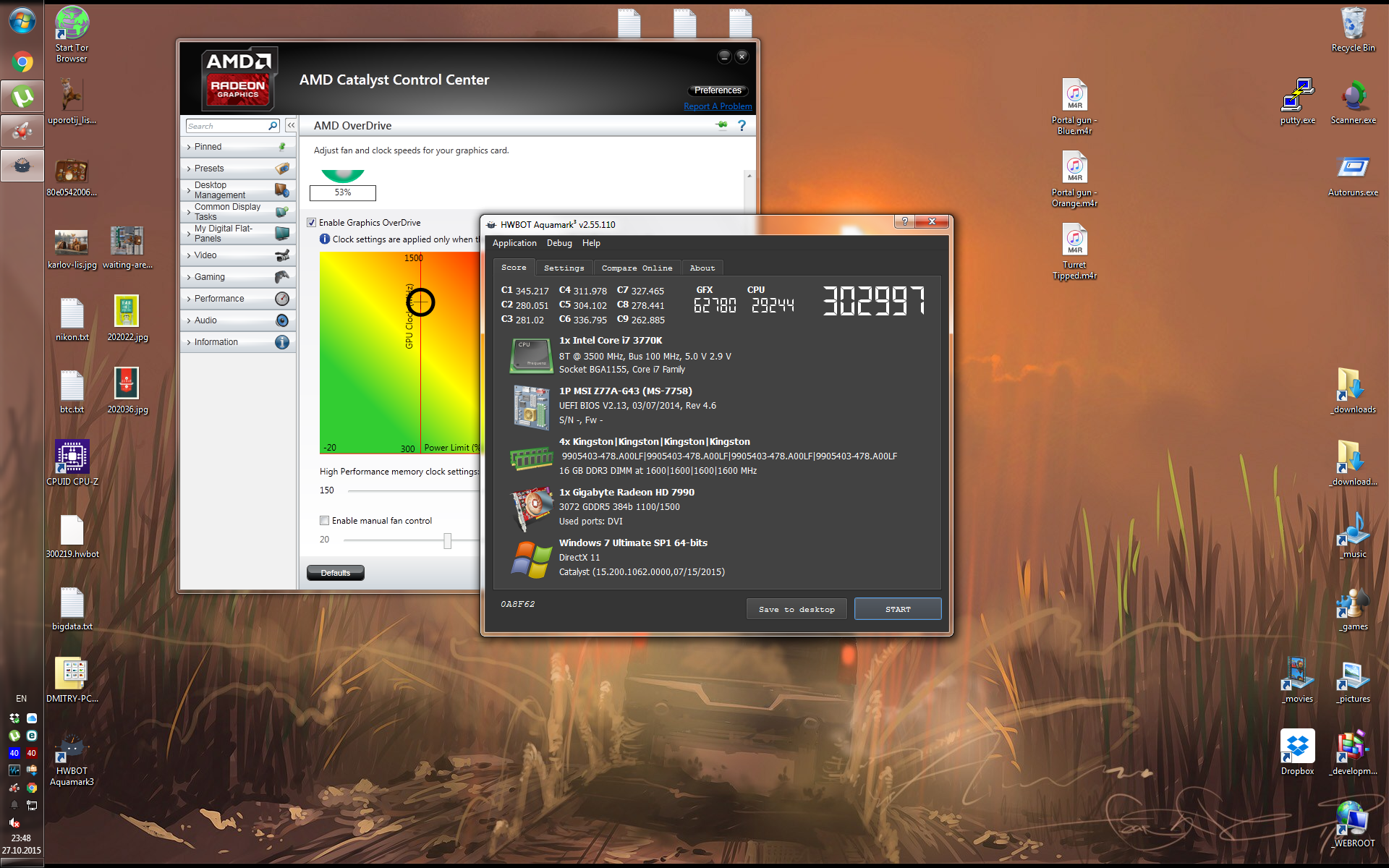Click the START benchmark button
Viewport: 1389px width, 868px height.
point(898,609)
